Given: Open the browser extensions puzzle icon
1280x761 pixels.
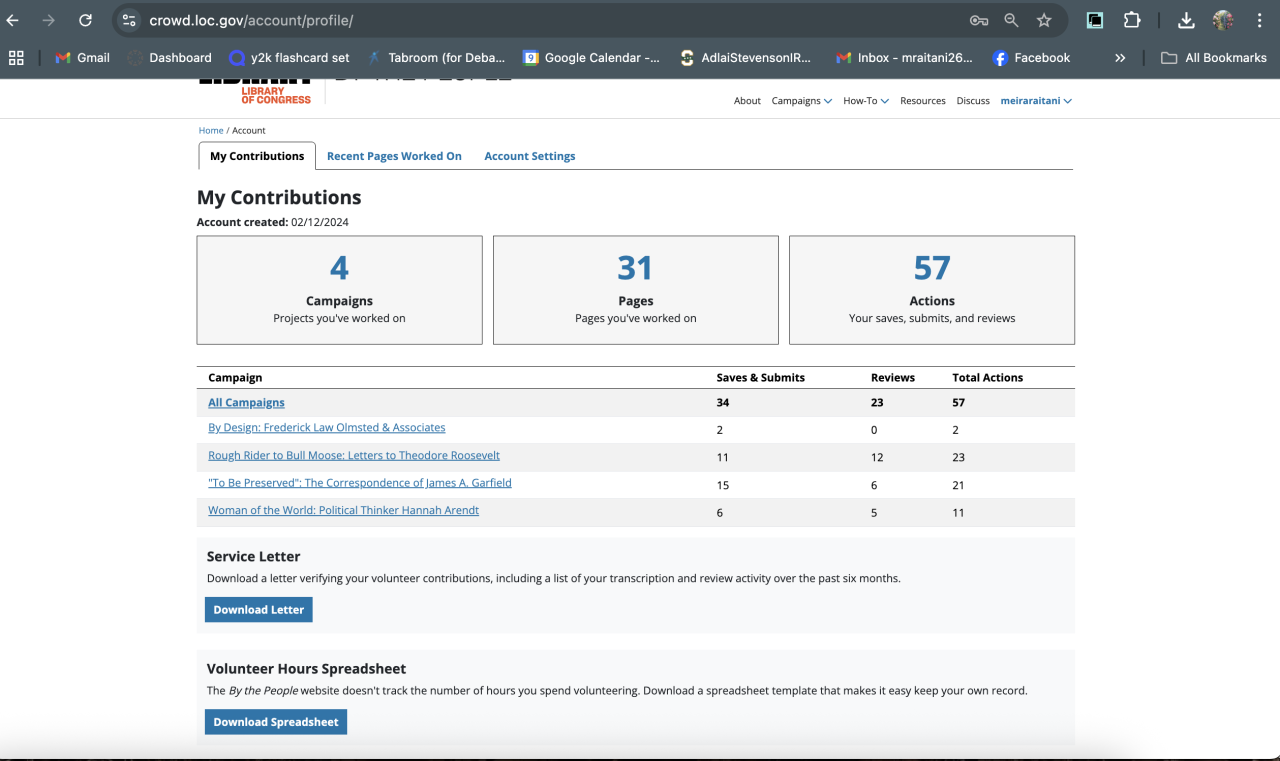Looking at the screenshot, I should pos(1132,20).
